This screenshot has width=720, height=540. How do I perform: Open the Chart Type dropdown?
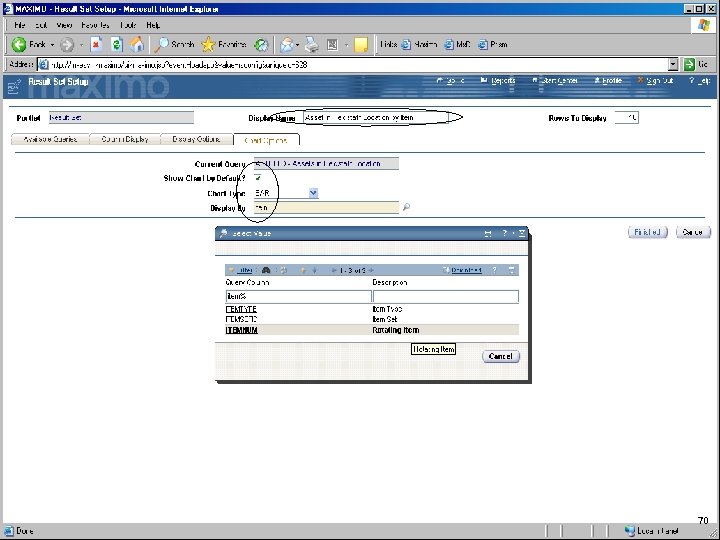click(x=313, y=193)
